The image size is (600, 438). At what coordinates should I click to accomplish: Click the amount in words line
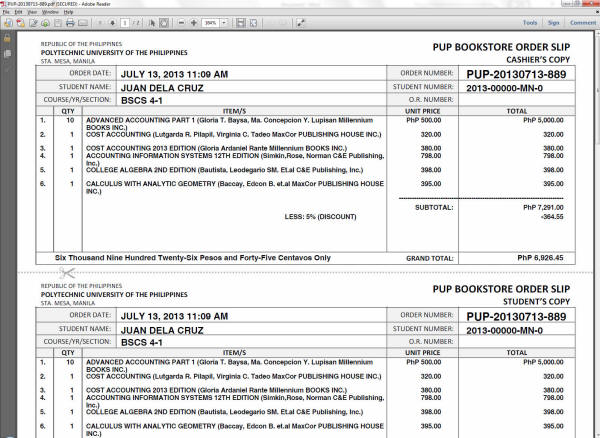pyautogui.click(x=192, y=258)
